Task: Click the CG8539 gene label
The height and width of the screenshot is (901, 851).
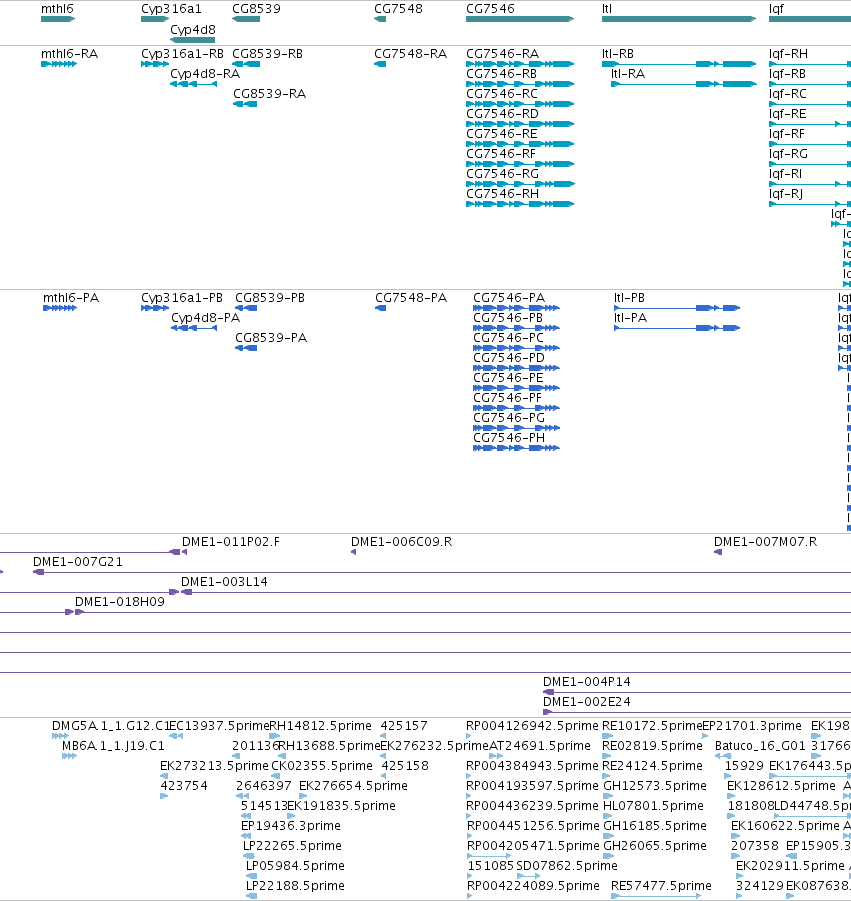Action: coord(256,9)
